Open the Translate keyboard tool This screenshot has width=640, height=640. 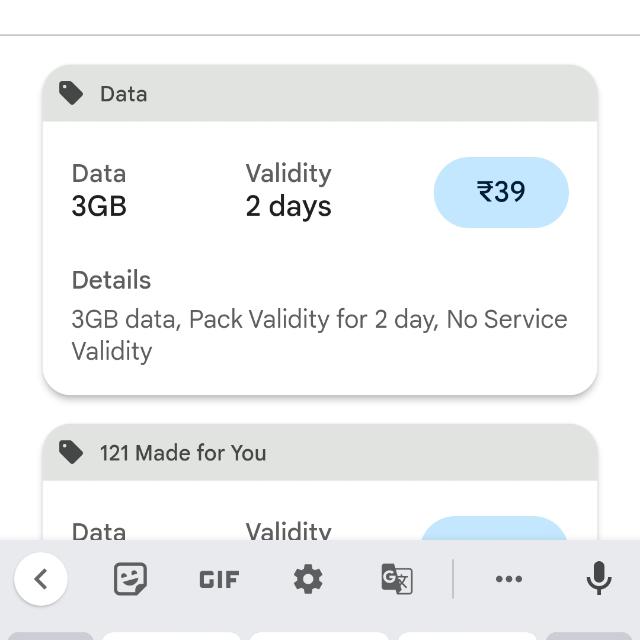coord(397,579)
